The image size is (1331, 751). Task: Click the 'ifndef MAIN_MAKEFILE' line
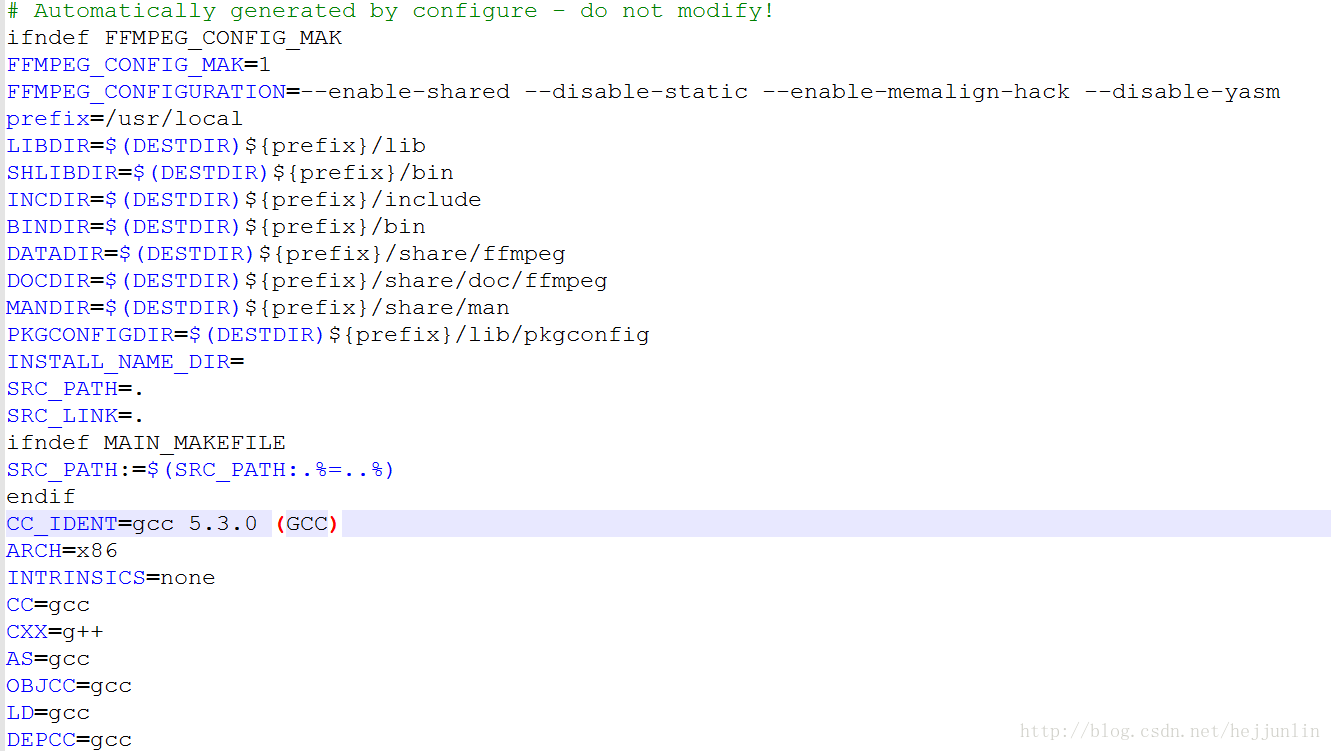coord(146,443)
